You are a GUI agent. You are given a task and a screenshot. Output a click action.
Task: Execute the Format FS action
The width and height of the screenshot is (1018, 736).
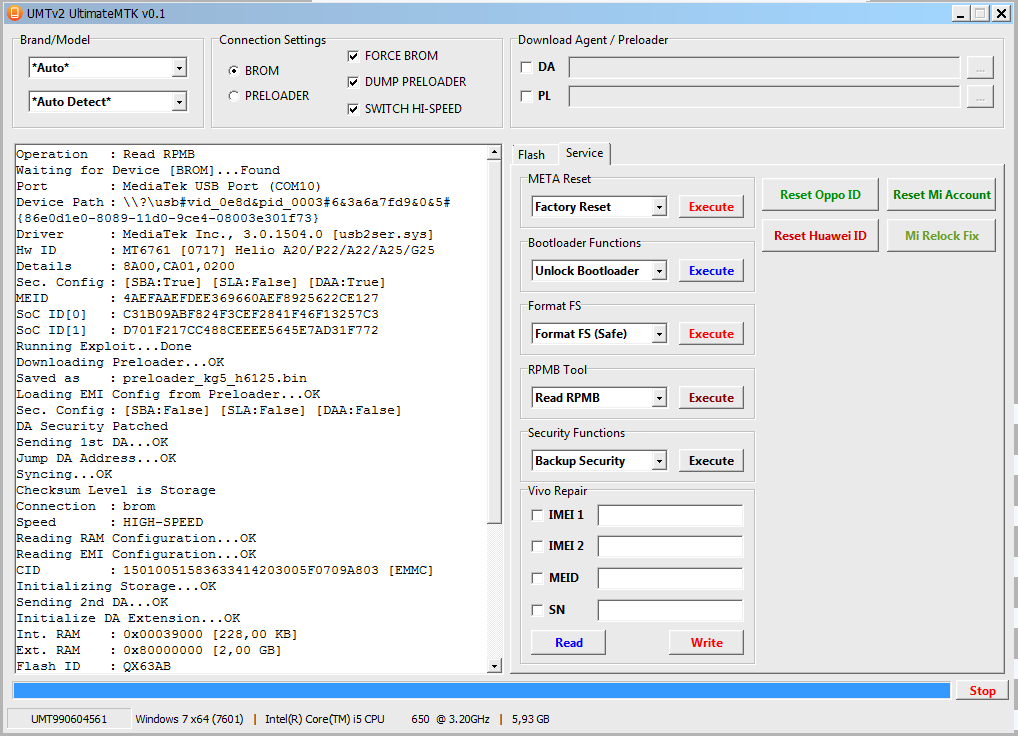click(711, 334)
